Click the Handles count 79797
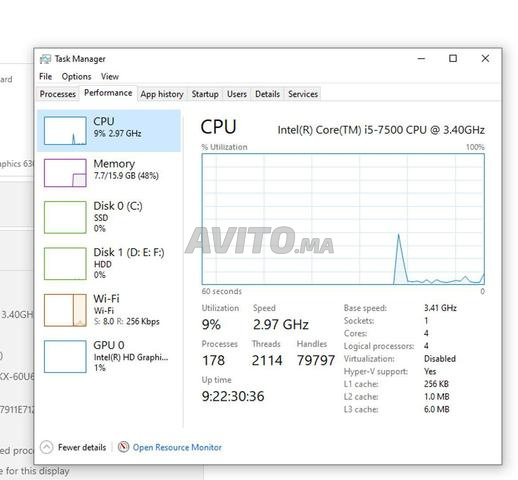518x480 pixels. tap(316, 360)
